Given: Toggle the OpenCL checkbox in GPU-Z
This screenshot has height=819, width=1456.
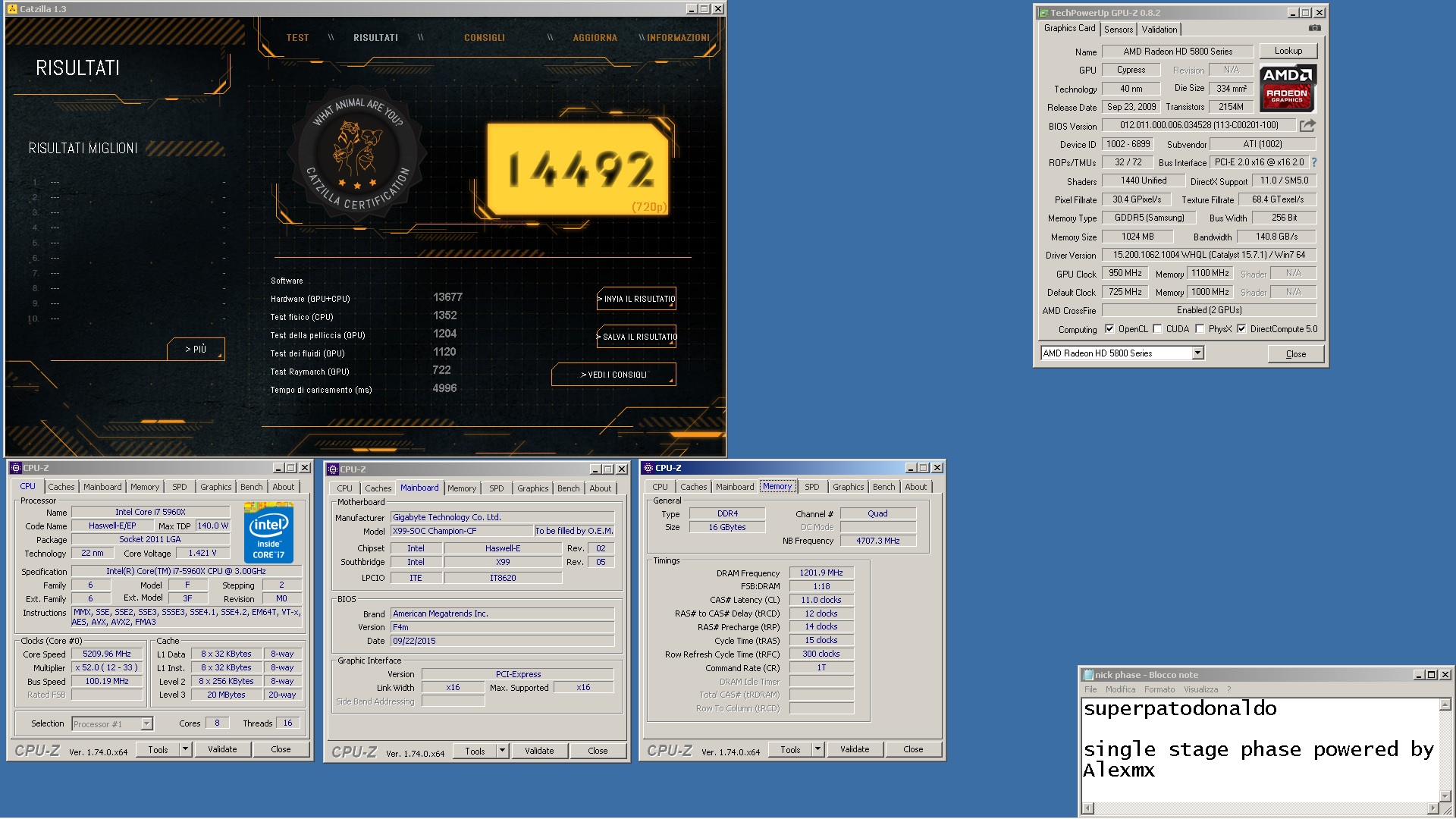Looking at the screenshot, I should [x=1109, y=329].
